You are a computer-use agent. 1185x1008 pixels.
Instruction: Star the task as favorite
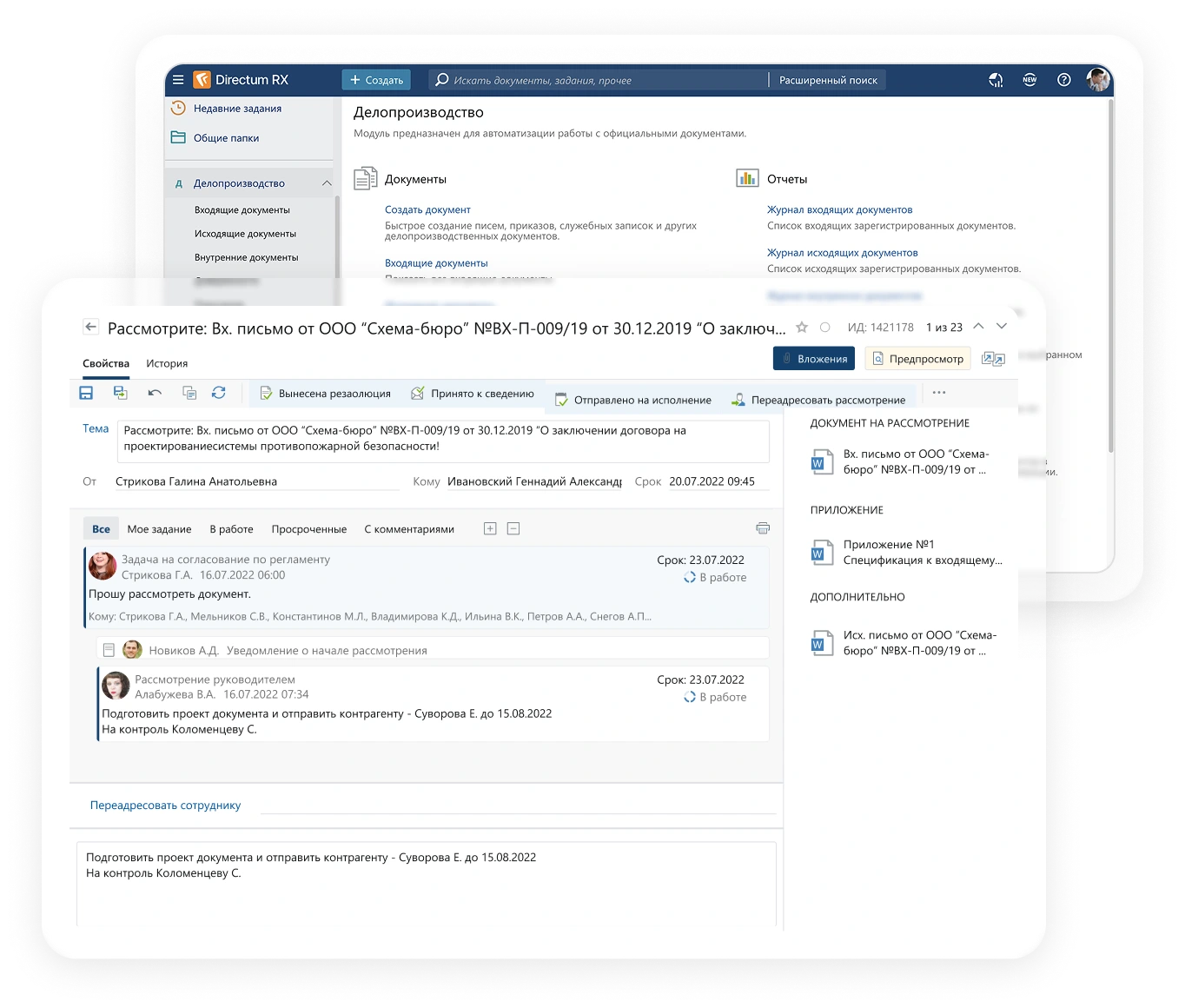(x=802, y=328)
